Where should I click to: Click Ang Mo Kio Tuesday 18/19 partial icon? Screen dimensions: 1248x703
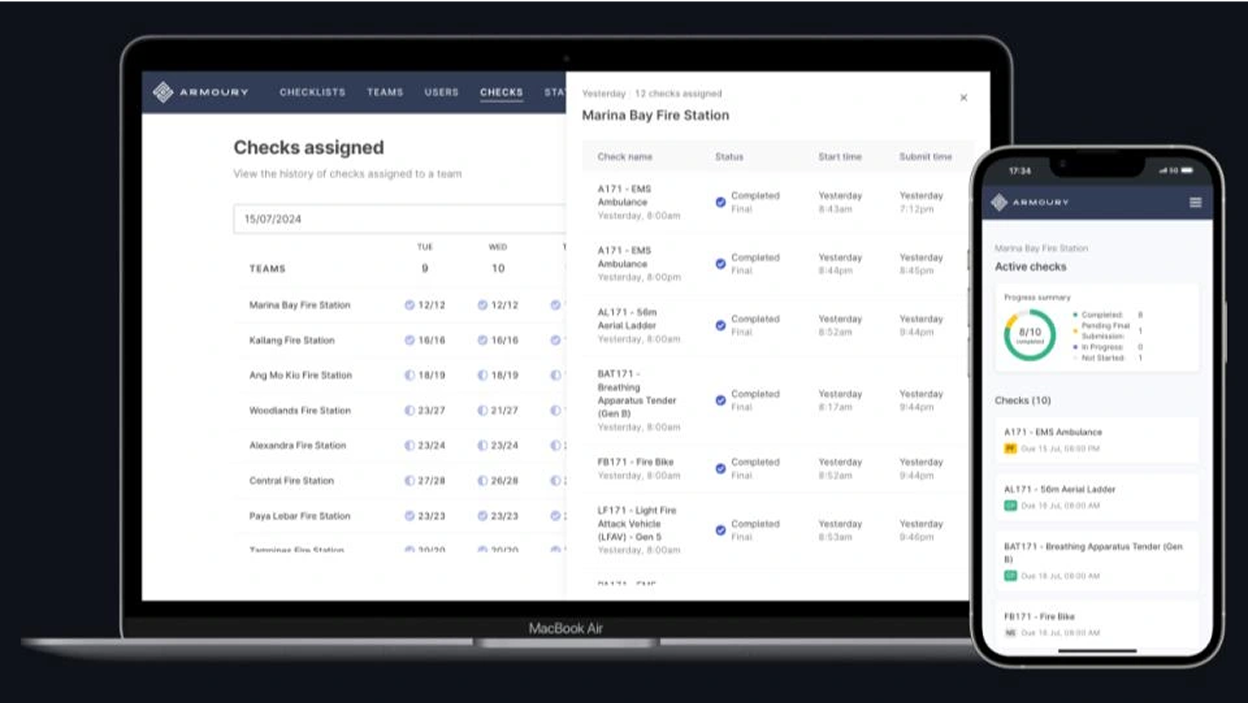(409, 375)
